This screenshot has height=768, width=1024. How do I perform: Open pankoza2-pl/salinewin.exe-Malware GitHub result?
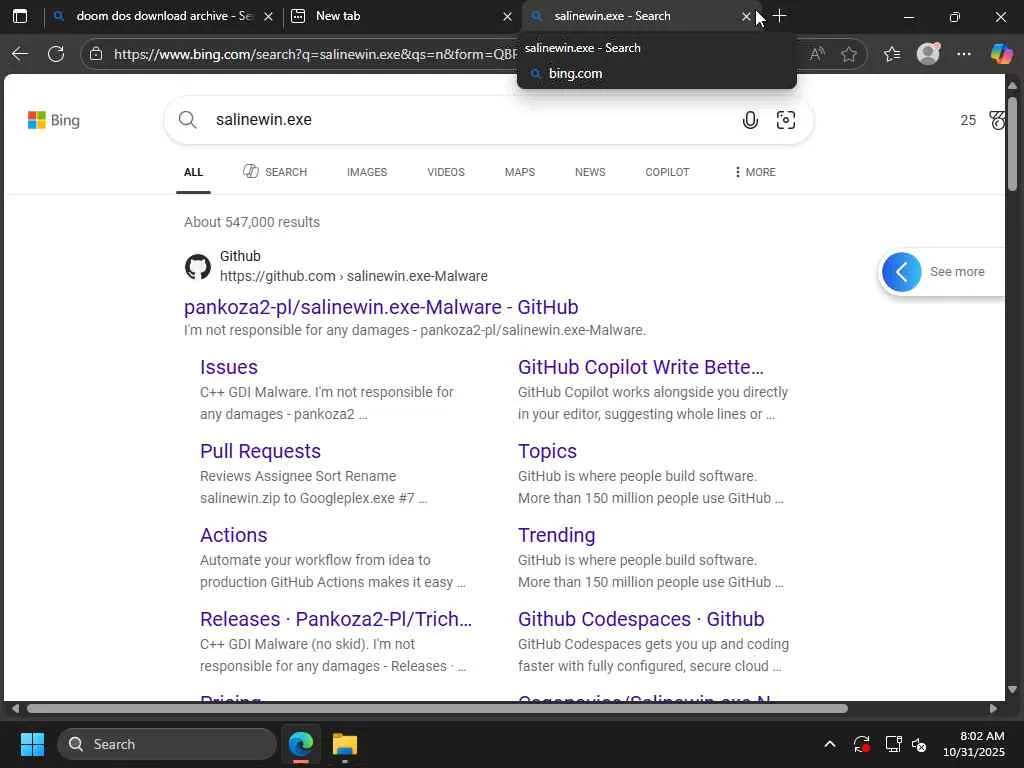click(x=381, y=307)
